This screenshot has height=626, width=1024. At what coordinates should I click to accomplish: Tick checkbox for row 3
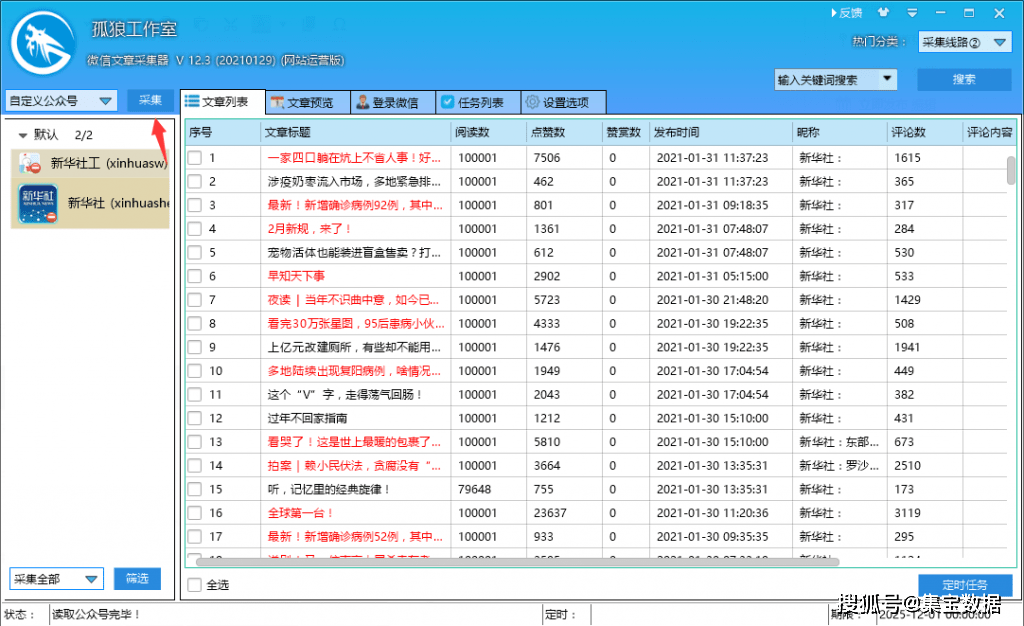(x=195, y=205)
